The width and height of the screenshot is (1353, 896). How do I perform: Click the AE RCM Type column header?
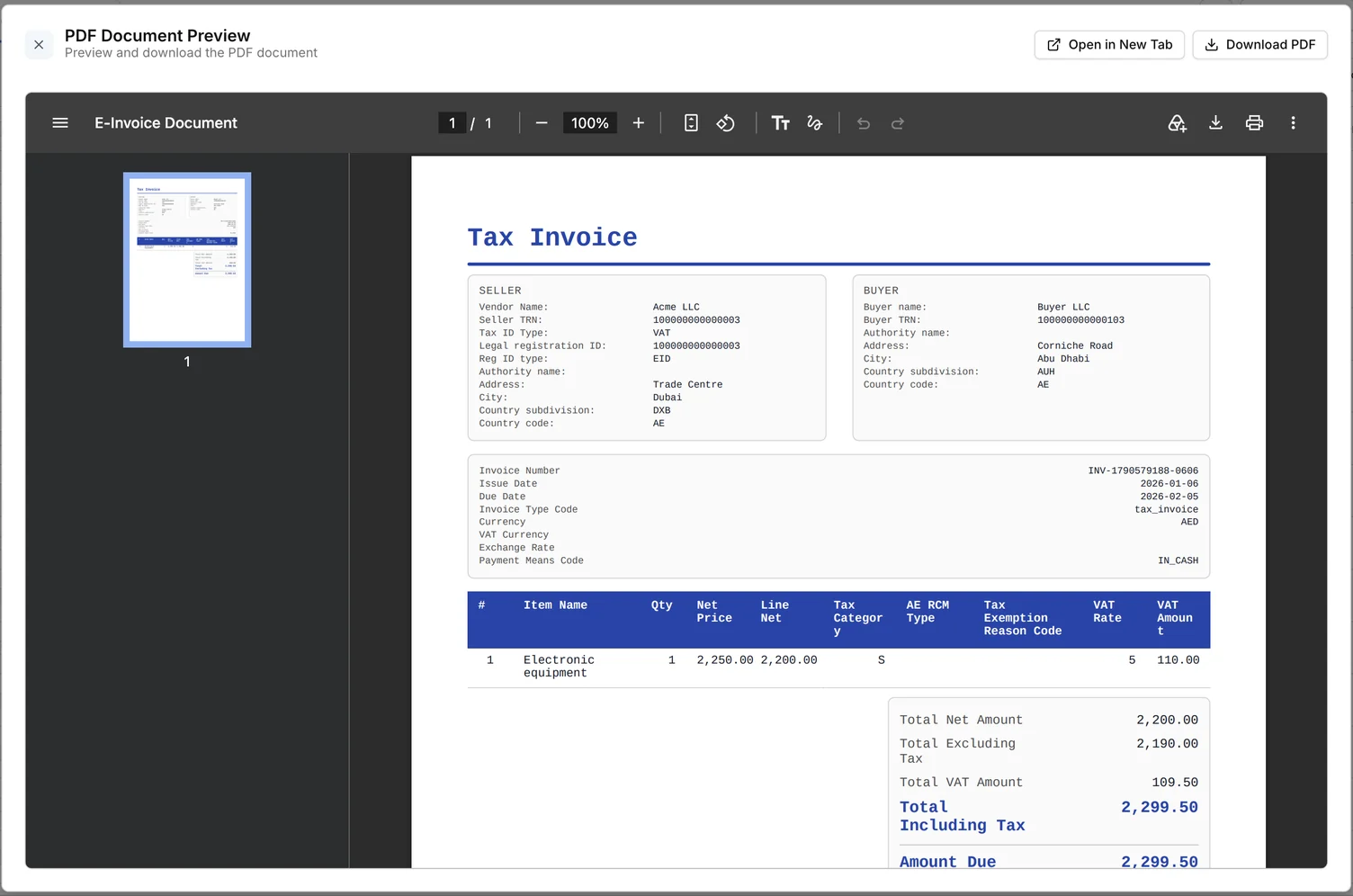click(x=927, y=612)
